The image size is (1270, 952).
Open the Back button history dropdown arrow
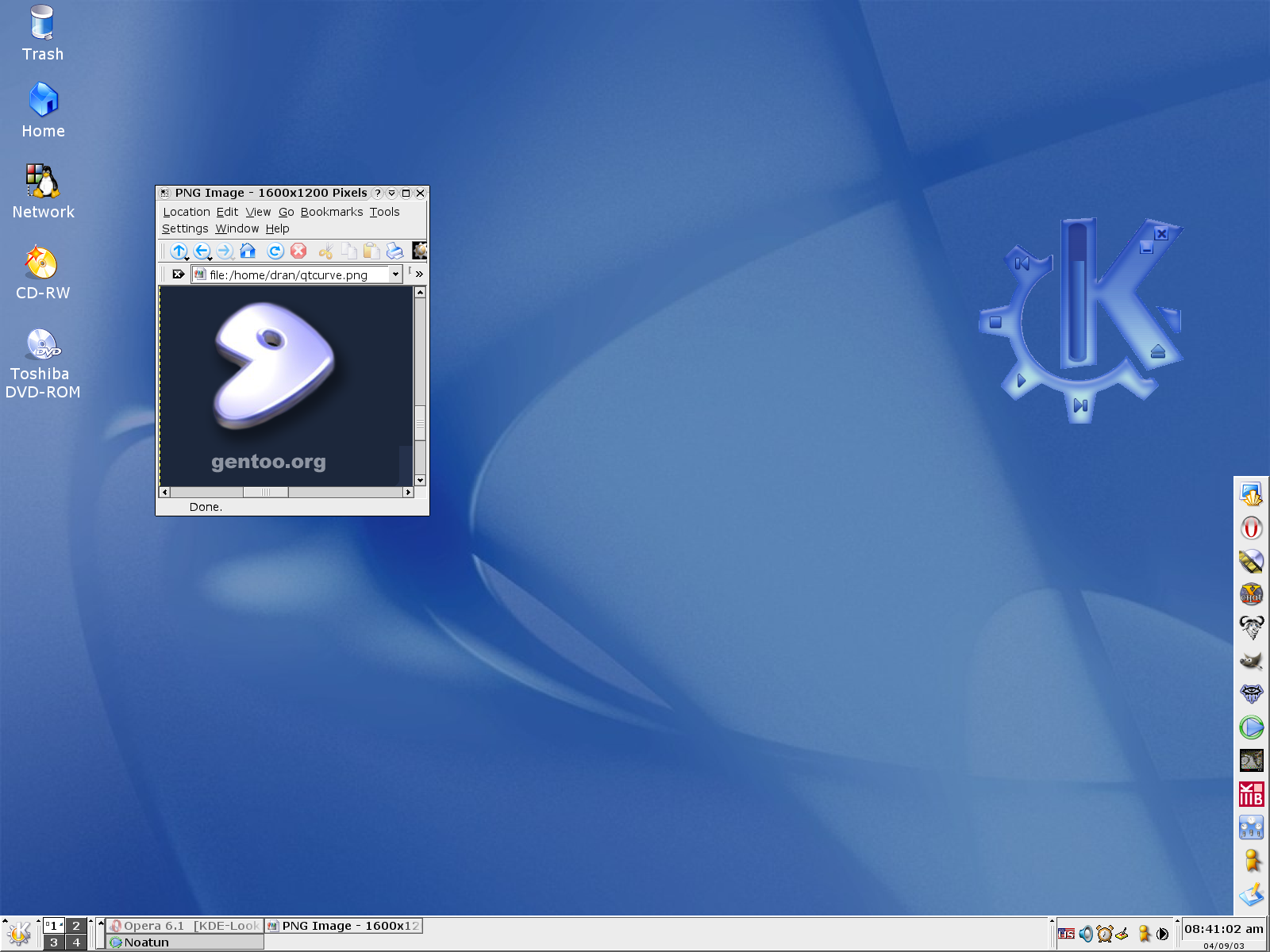point(210,259)
